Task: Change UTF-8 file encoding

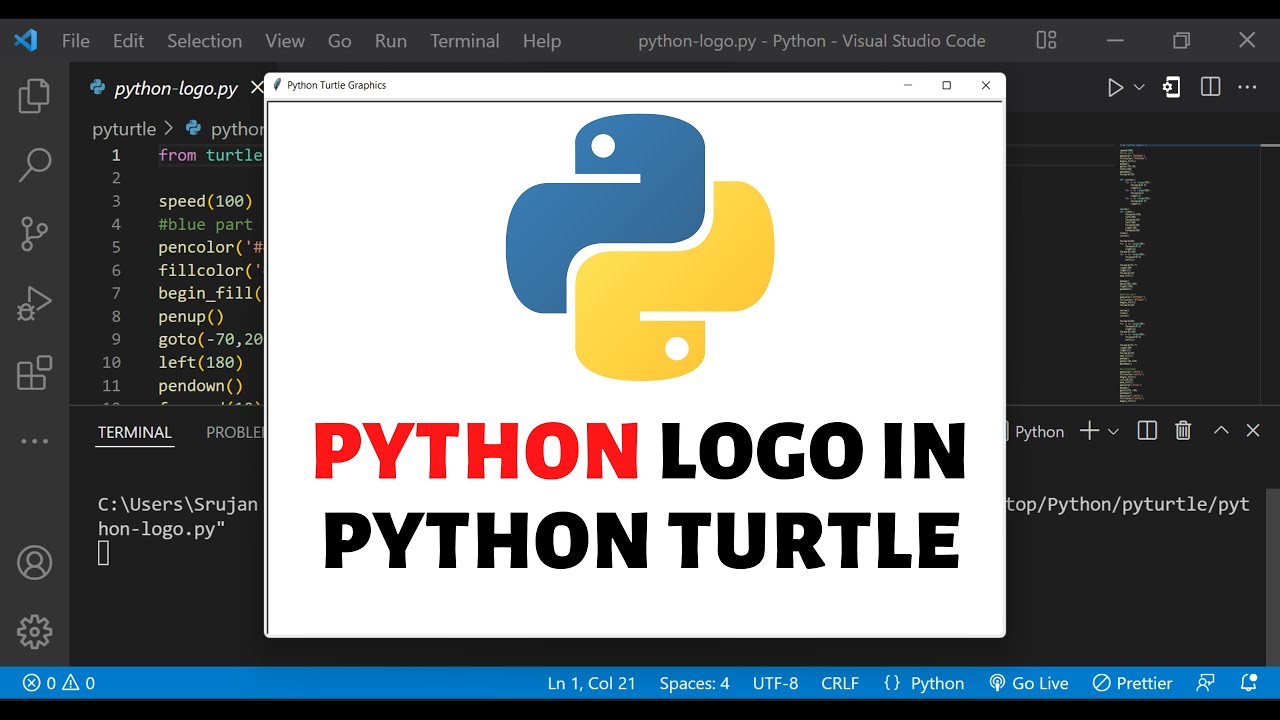Action: 775,683
